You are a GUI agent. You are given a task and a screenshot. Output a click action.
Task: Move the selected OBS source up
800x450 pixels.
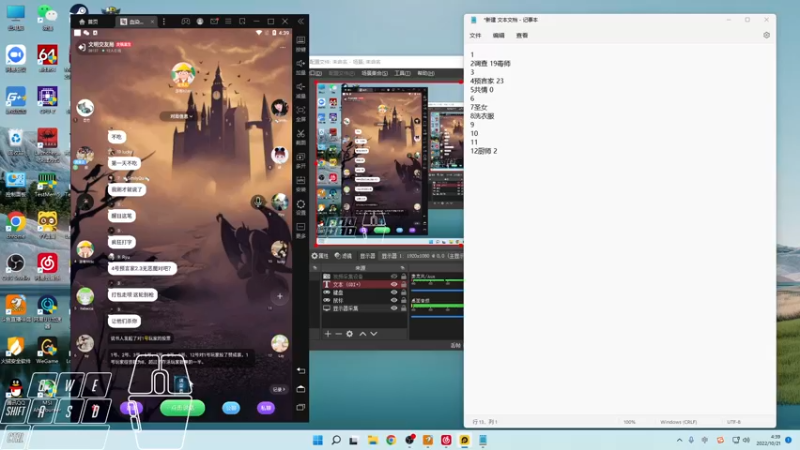[363, 334]
